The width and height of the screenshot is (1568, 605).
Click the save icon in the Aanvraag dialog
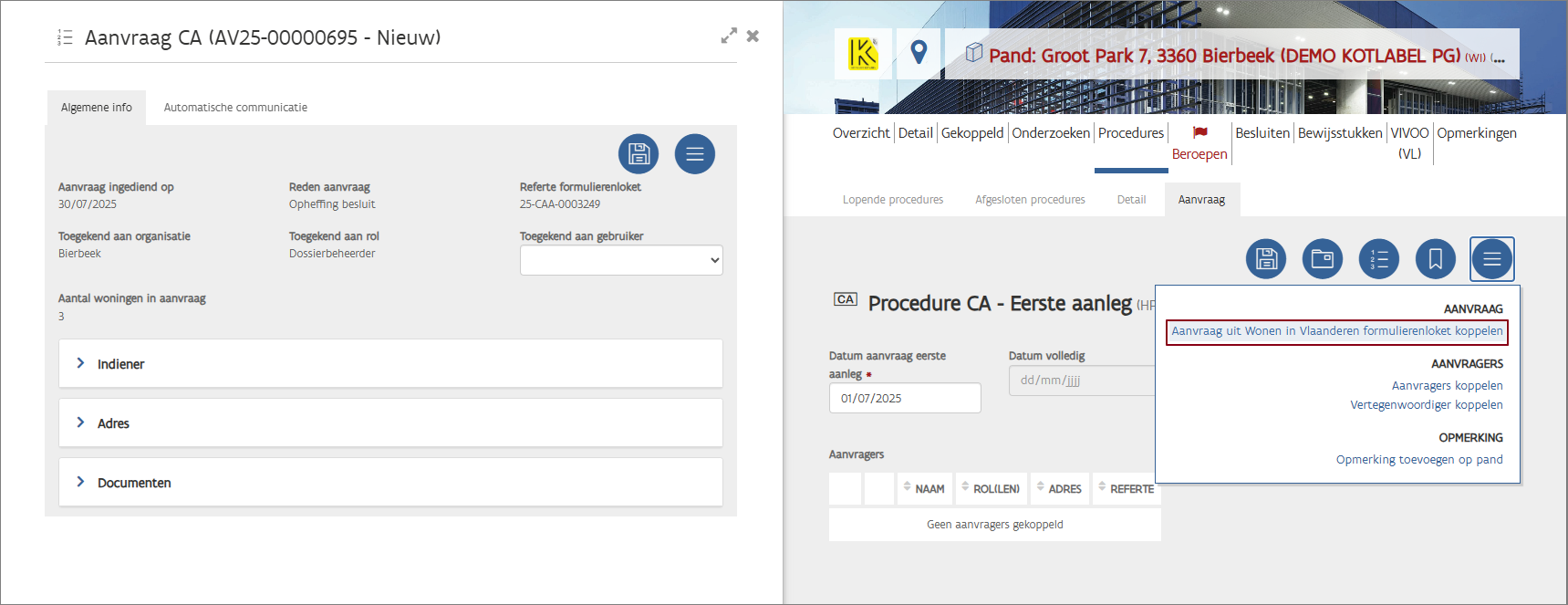[x=638, y=154]
